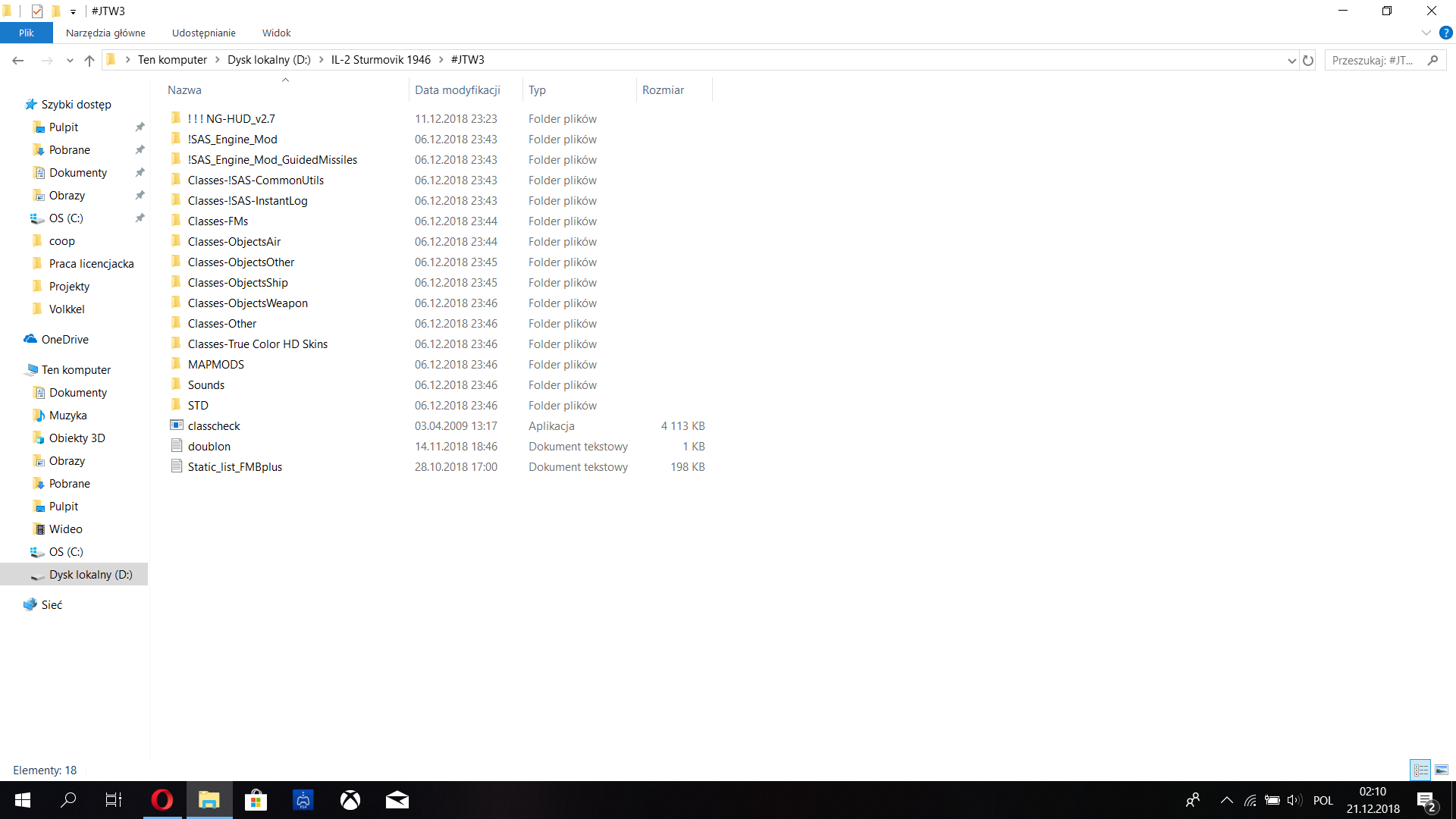Select the classcheck application file

[x=214, y=426]
